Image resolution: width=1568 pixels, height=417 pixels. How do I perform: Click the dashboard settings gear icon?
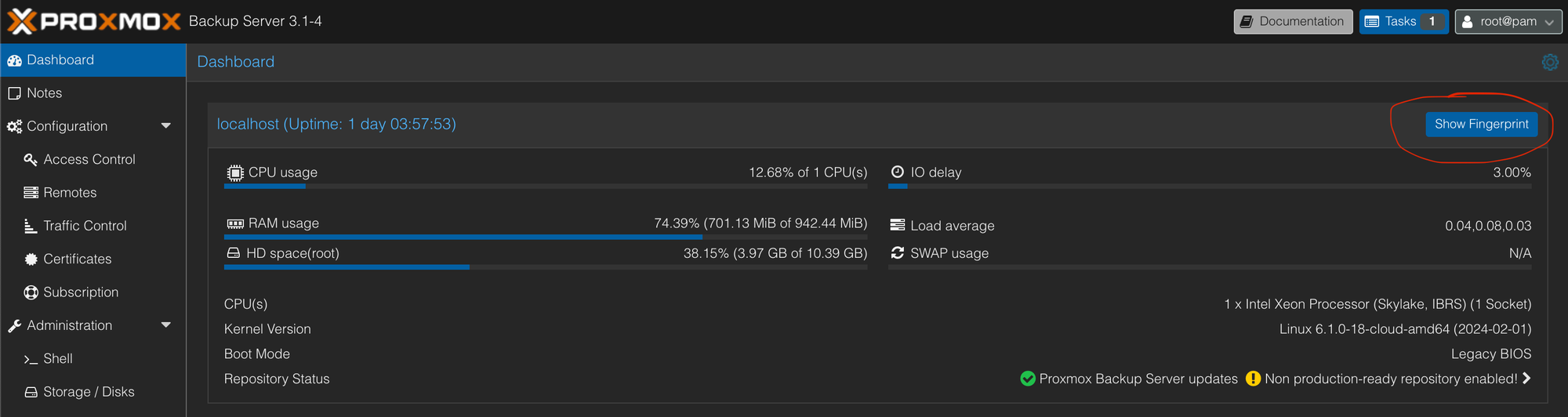[x=1550, y=62]
